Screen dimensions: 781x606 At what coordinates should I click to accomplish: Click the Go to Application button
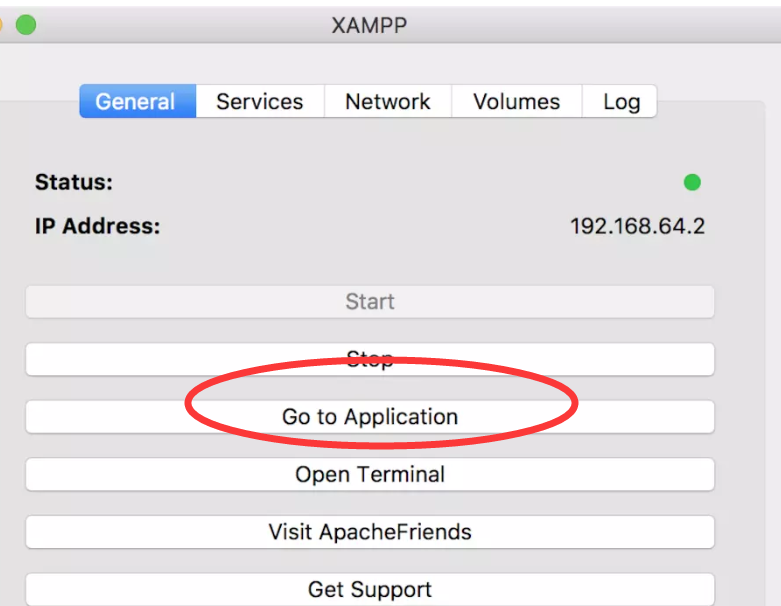click(x=370, y=417)
